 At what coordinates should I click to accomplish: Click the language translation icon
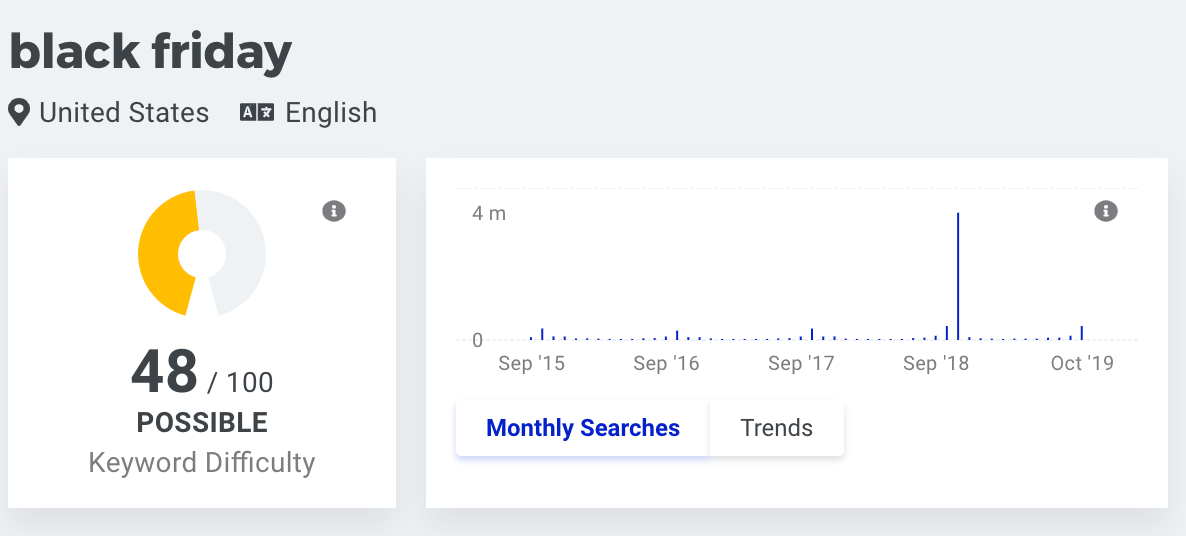(x=257, y=112)
